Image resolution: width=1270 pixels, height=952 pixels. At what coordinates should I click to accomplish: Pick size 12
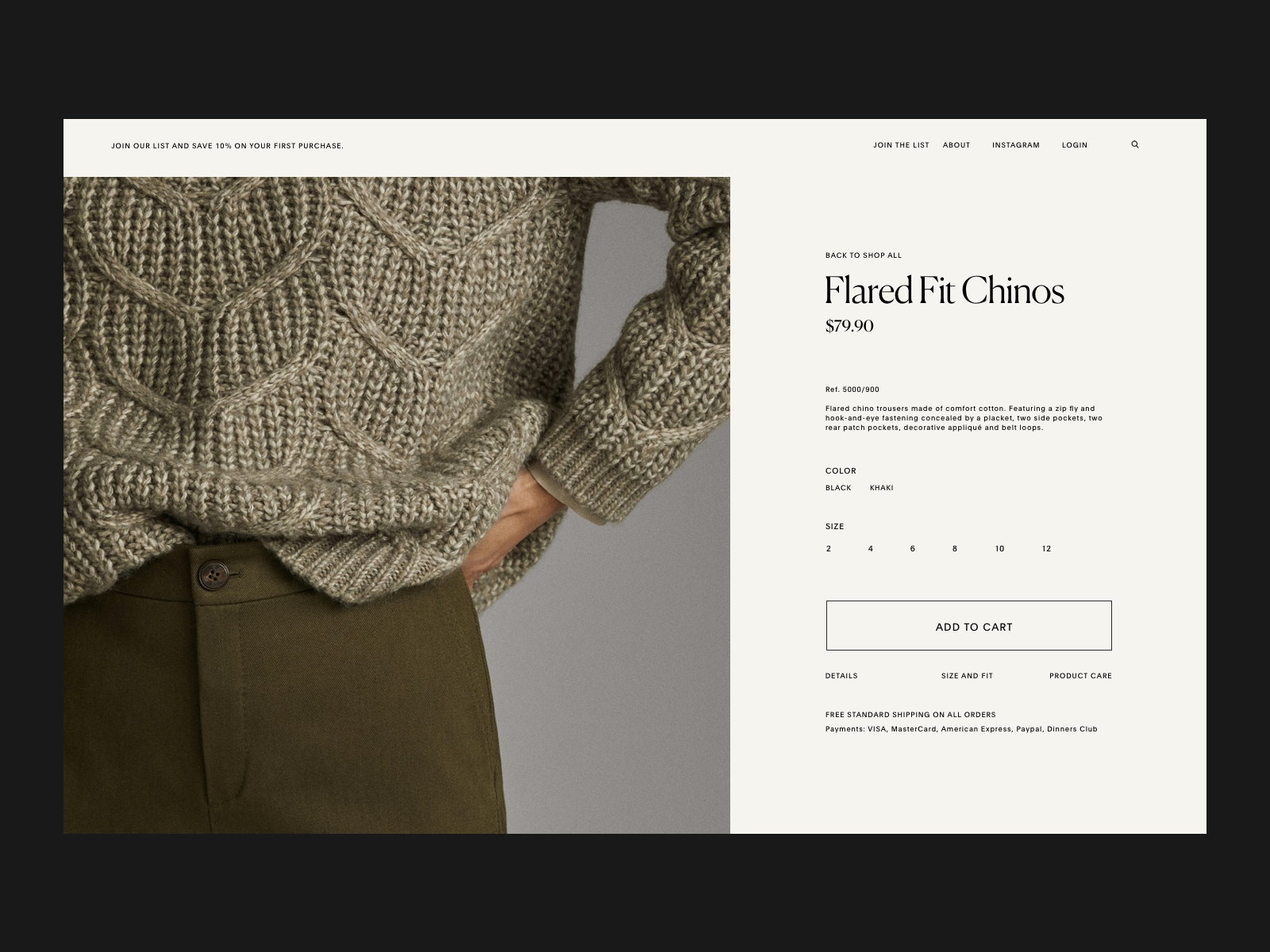[1046, 549]
